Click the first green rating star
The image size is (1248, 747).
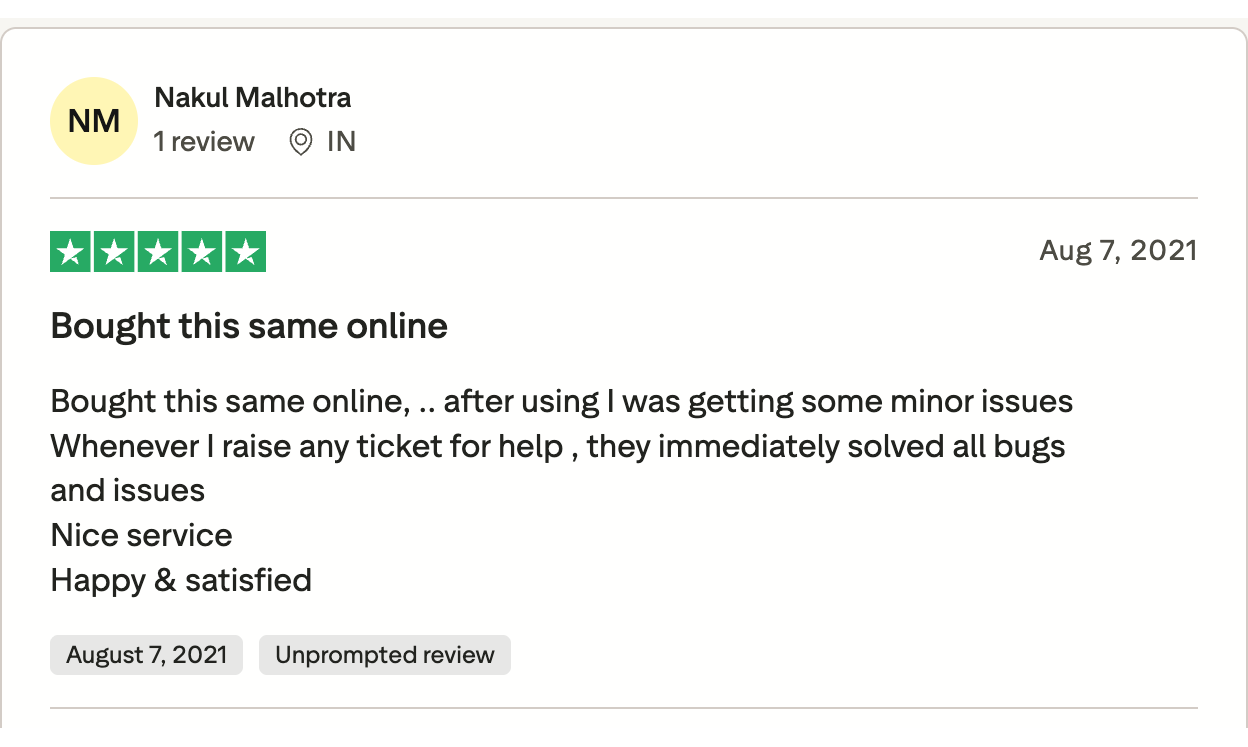71,252
